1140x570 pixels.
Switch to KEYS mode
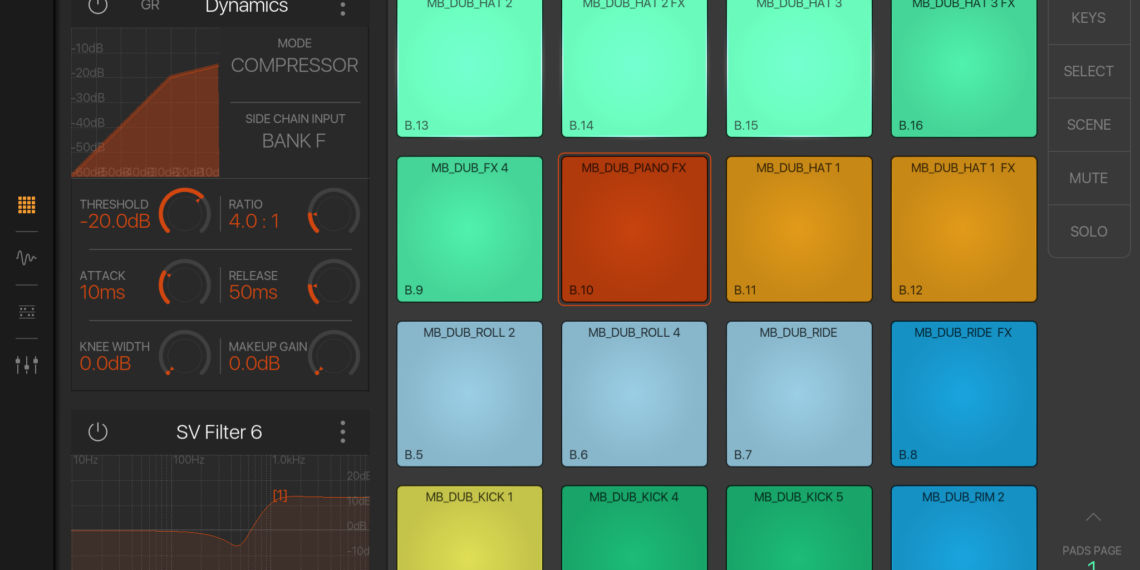point(1088,18)
